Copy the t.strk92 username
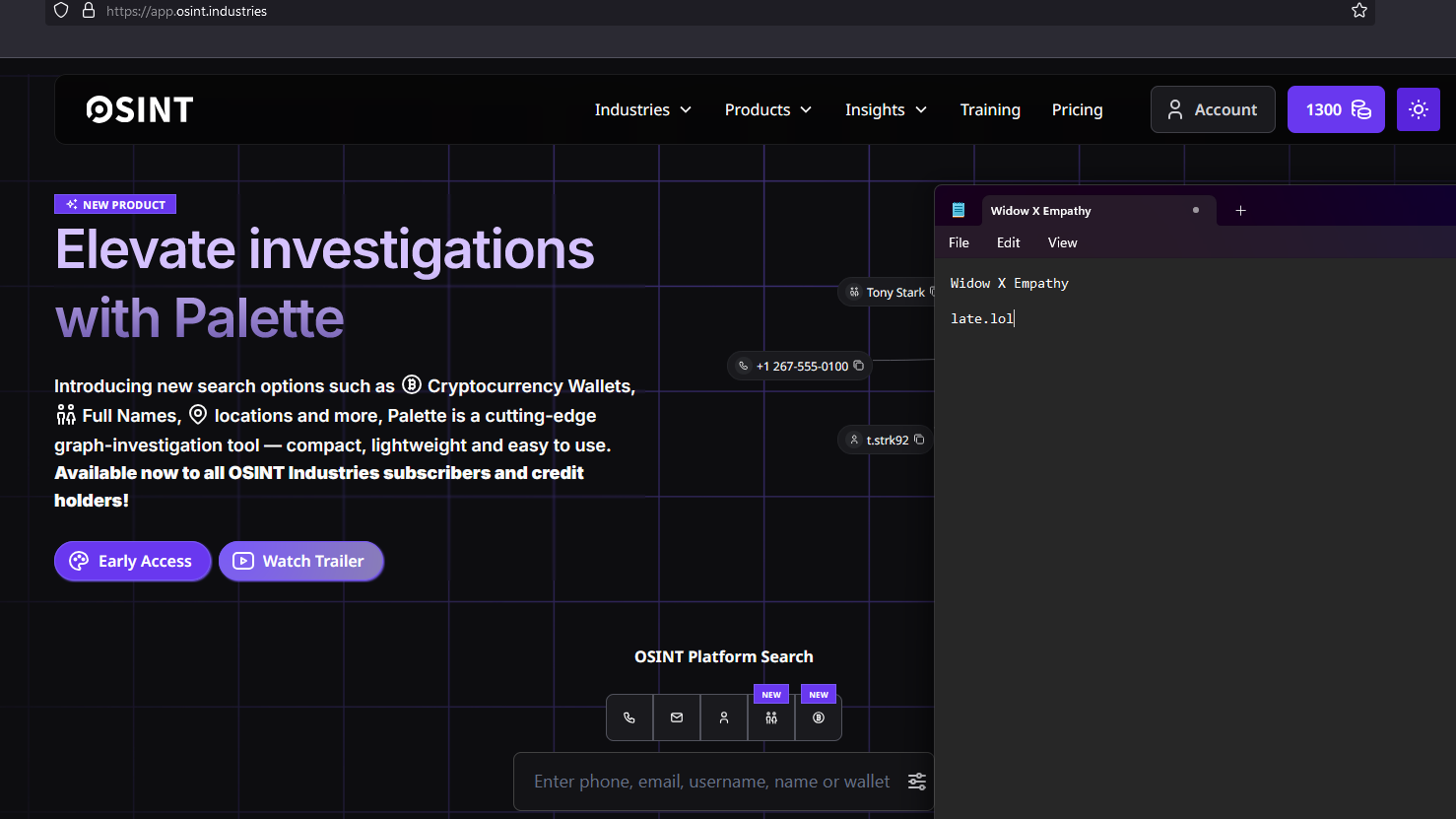This screenshot has width=1456, height=819. pos(919,440)
